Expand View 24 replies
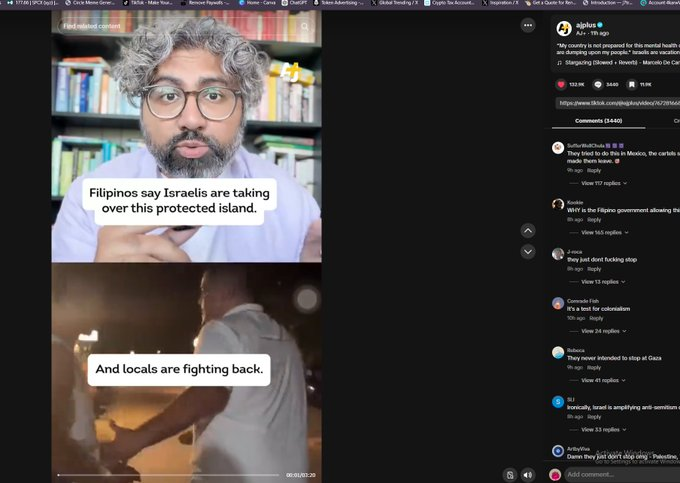Image resolution: width=680 pixels, height=483 pixels. click(x=604, y=331)
